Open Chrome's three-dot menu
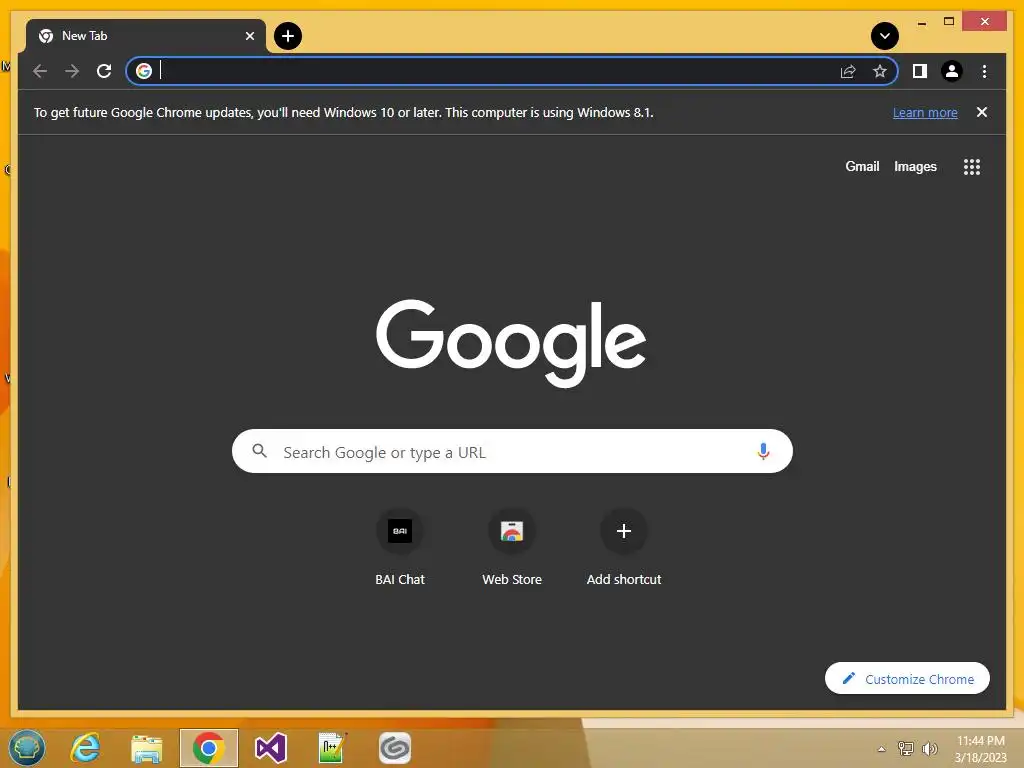 tap(984, 71)
